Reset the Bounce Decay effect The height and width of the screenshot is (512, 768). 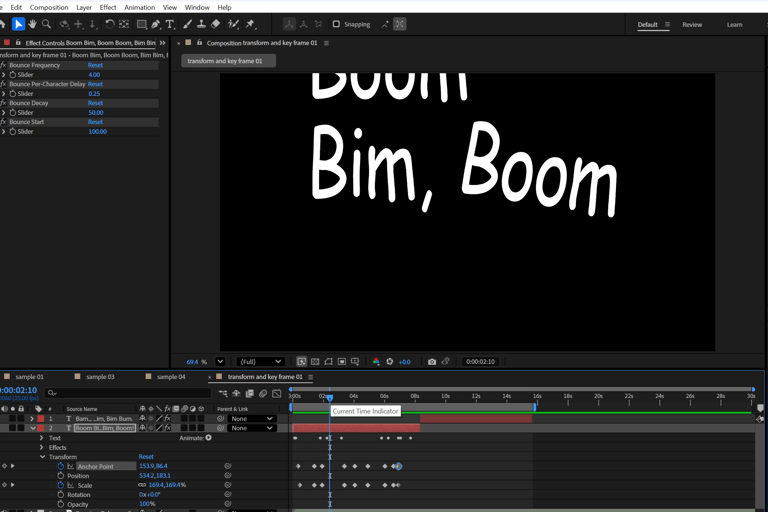tap(95, 103)
